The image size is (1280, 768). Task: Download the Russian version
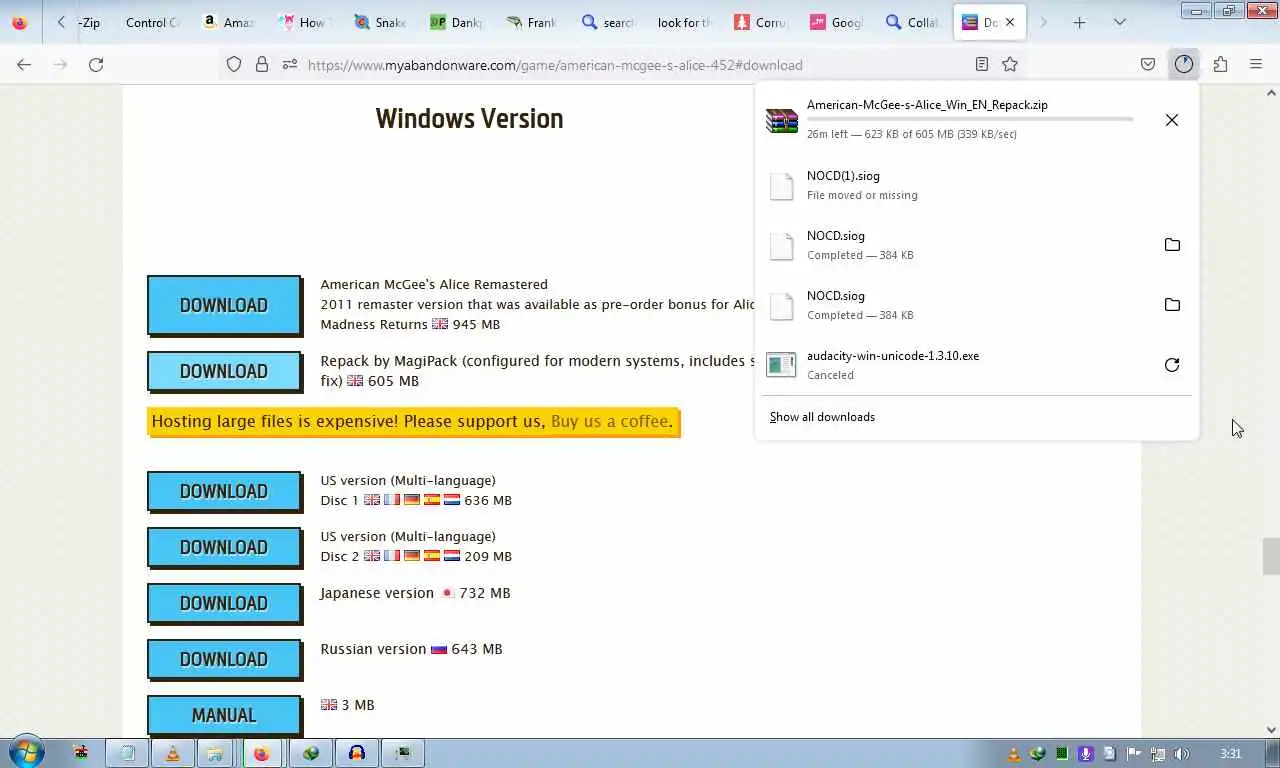[224, 659]
